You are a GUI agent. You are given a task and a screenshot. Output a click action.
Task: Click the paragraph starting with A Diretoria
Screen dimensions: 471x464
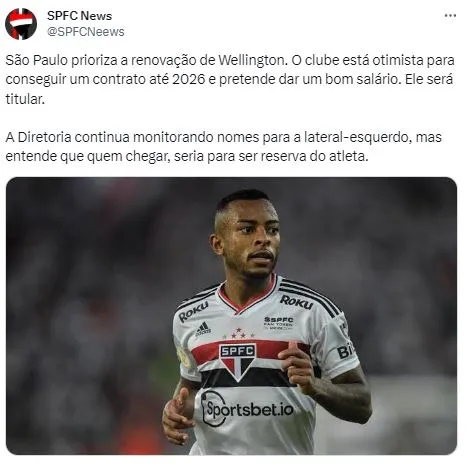pyautogui.click(x=224, y=147)
